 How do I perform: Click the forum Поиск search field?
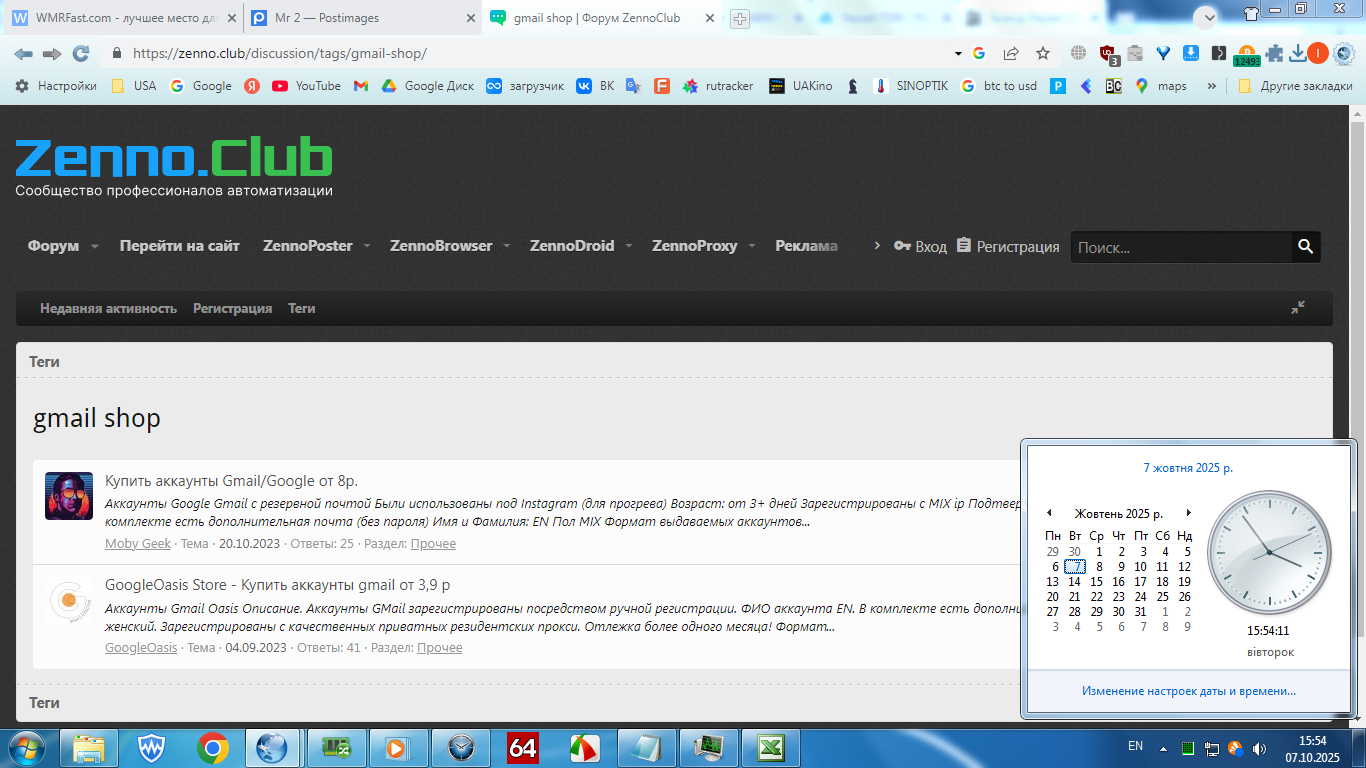(x=1181, y=247)
